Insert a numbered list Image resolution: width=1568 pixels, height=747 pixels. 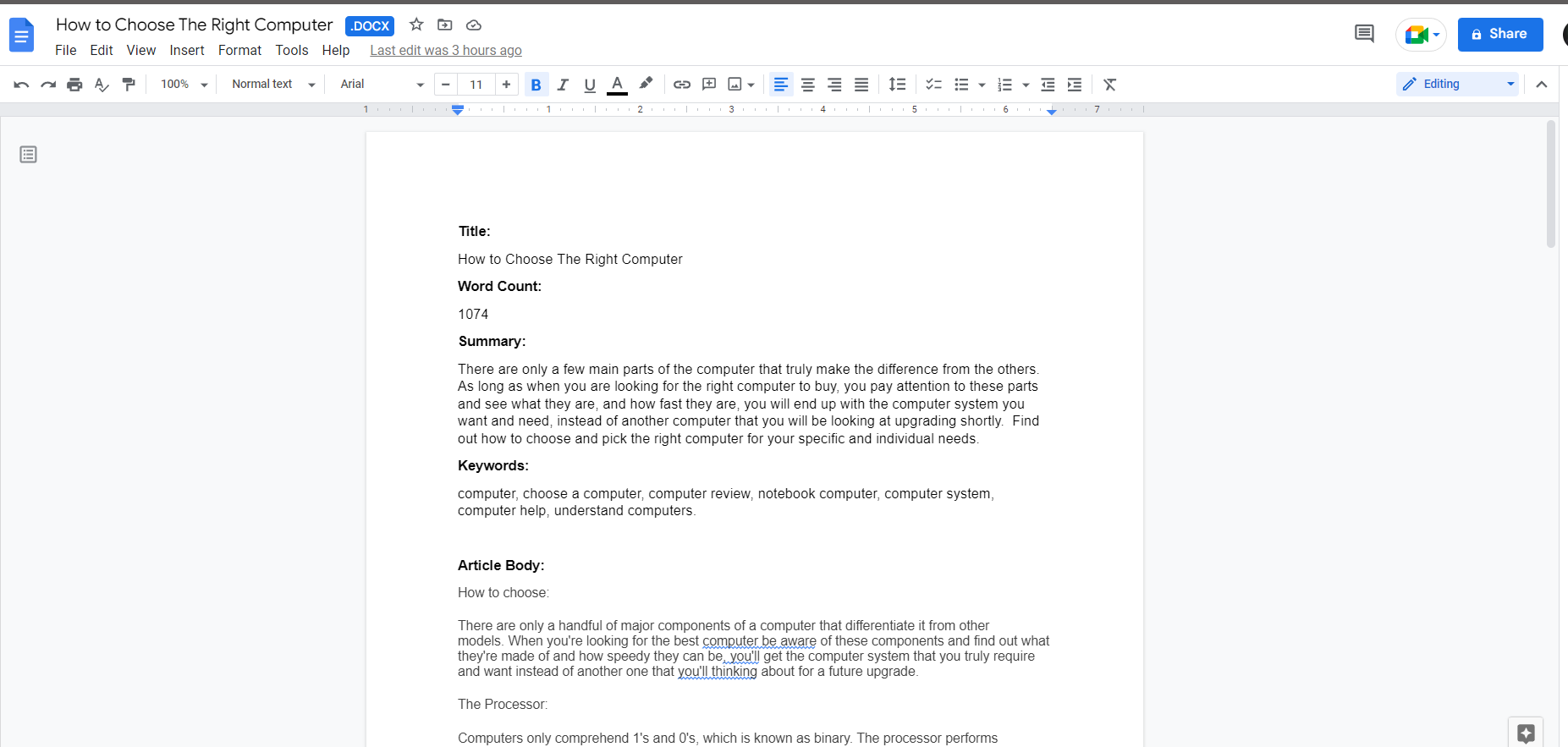[1004, 85]
